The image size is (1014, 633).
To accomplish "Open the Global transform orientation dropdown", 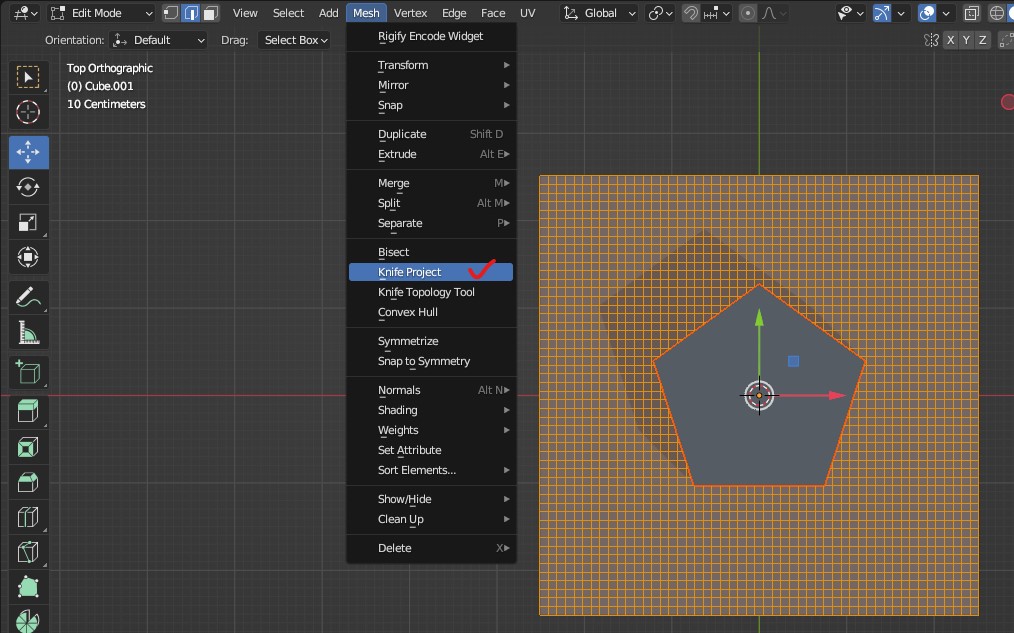I will pyautogui.click(x=600, y=13).
